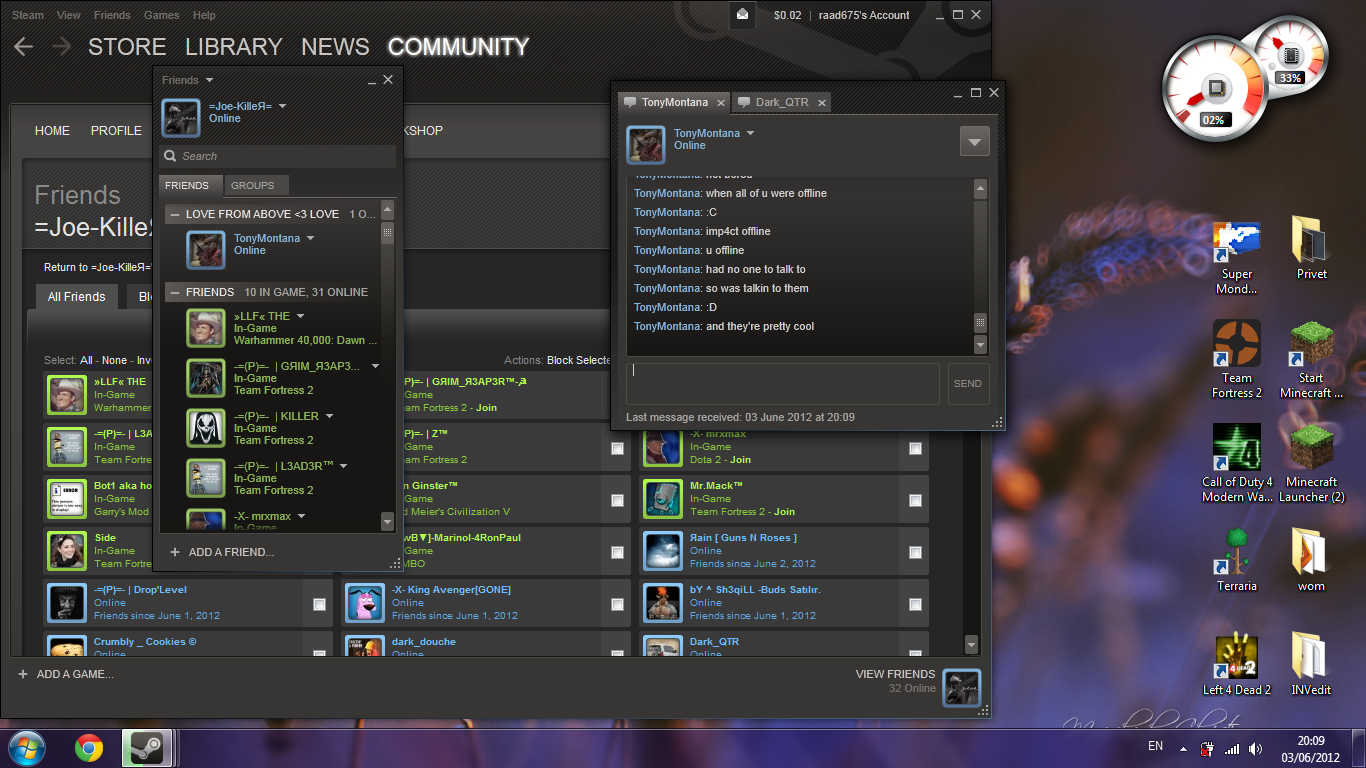This screenshot has width=1366, height=768.
Task: Collapse the LOVE FROM ABOVE <3 LOVE group
Action: [x=174, y=214]
